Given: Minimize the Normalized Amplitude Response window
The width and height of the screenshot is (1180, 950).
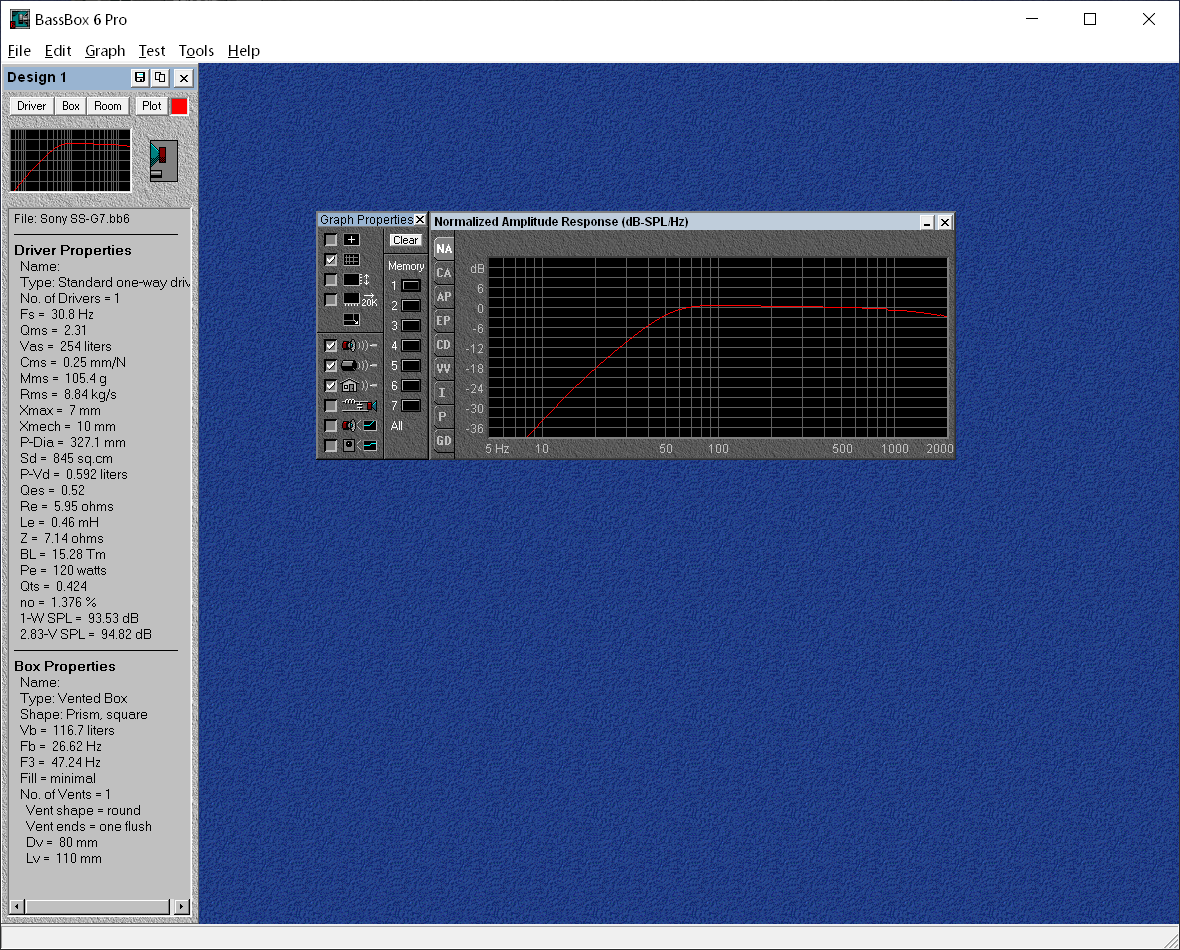Looking at the screenshot, I should 927,222.
